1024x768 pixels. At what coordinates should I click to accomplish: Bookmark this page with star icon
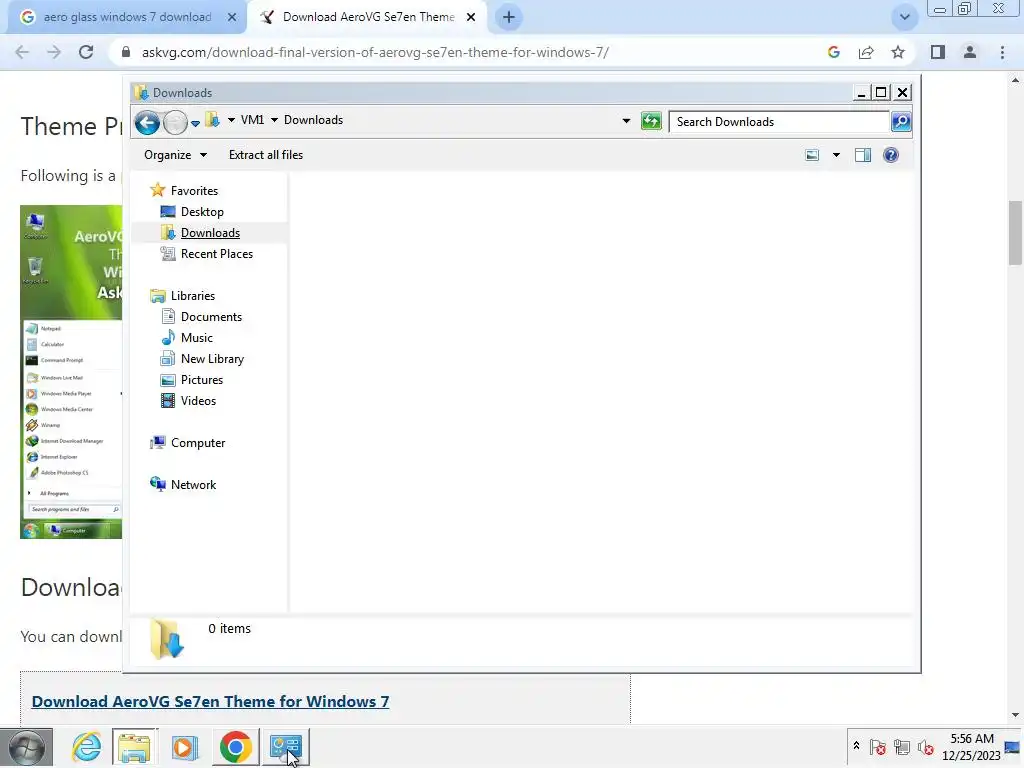(x=898, y=52)
